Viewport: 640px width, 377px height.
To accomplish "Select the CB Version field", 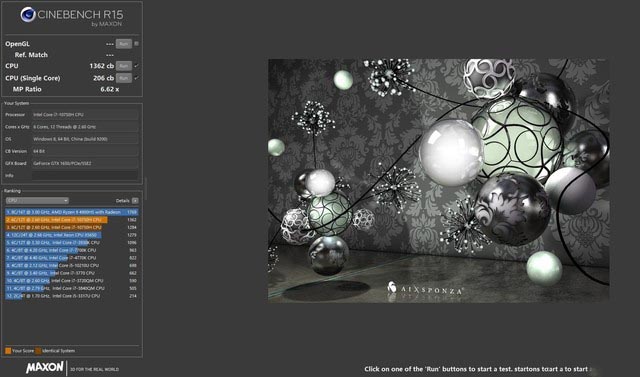I will click(85, 151).
